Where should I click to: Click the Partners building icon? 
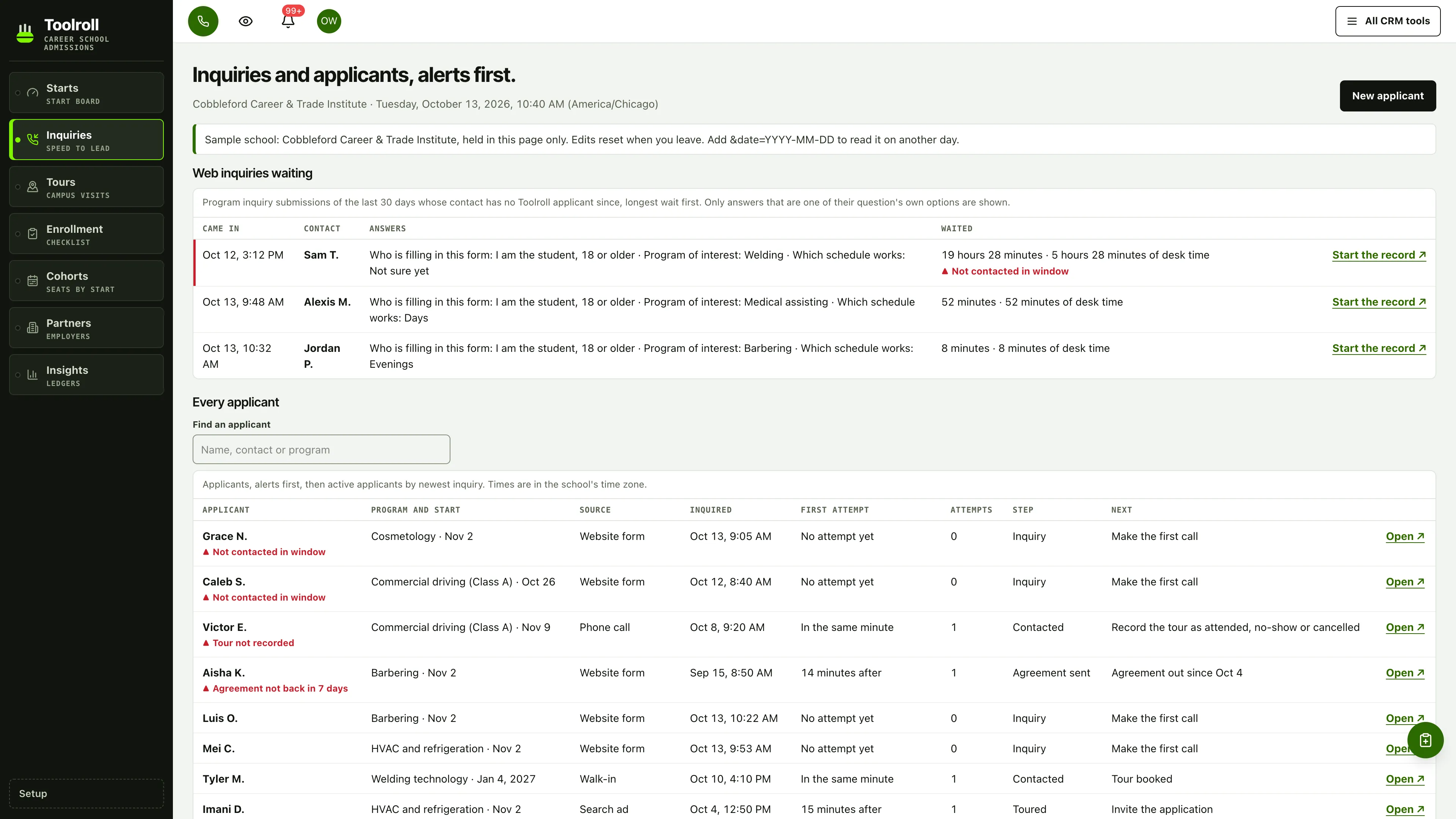(x=33, y=328)
